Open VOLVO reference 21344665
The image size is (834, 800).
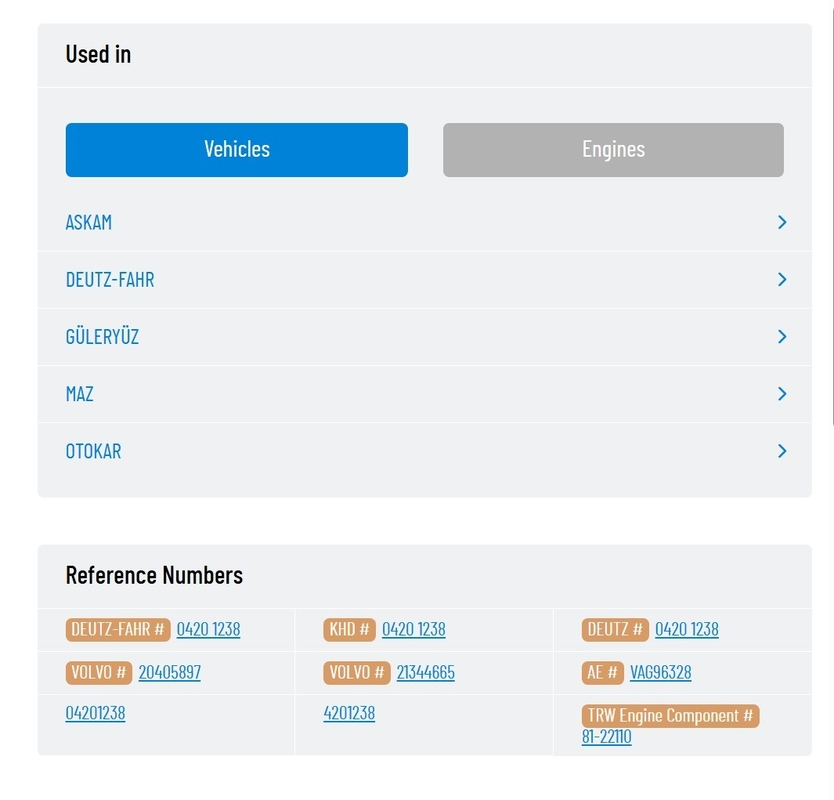(x=426, y=672)
